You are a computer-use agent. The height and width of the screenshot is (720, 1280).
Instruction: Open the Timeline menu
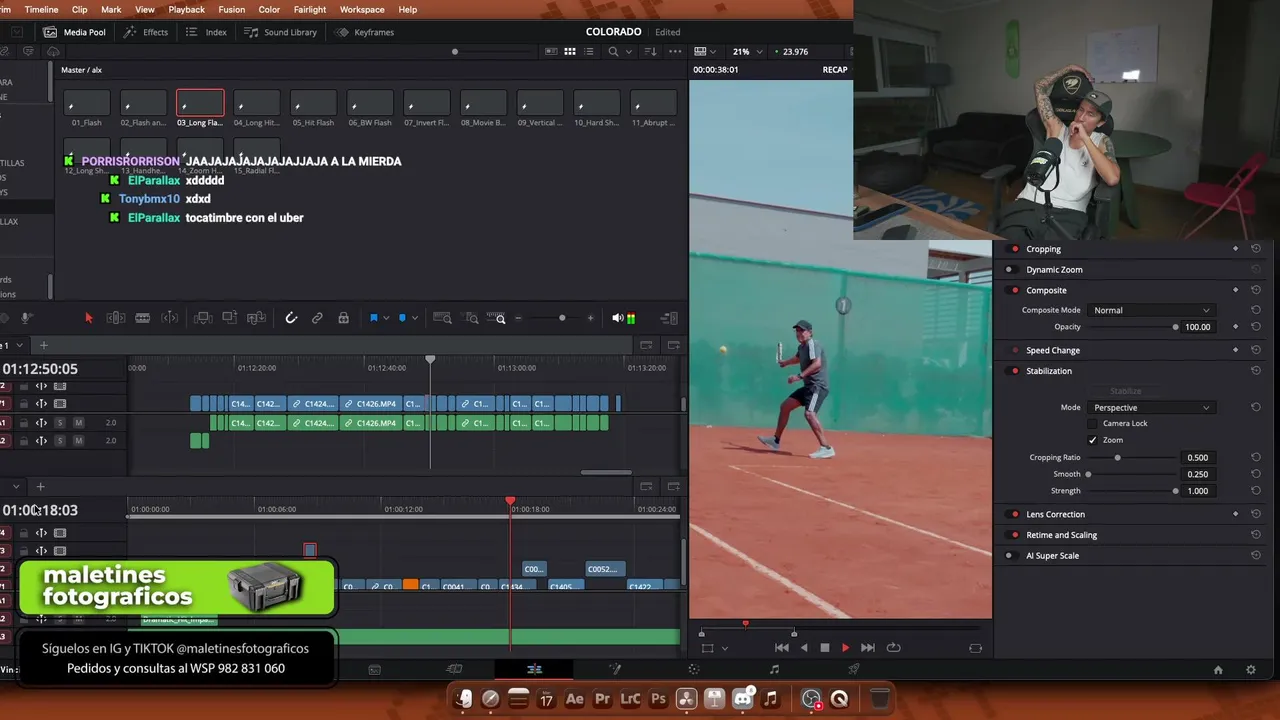(41, 9)
